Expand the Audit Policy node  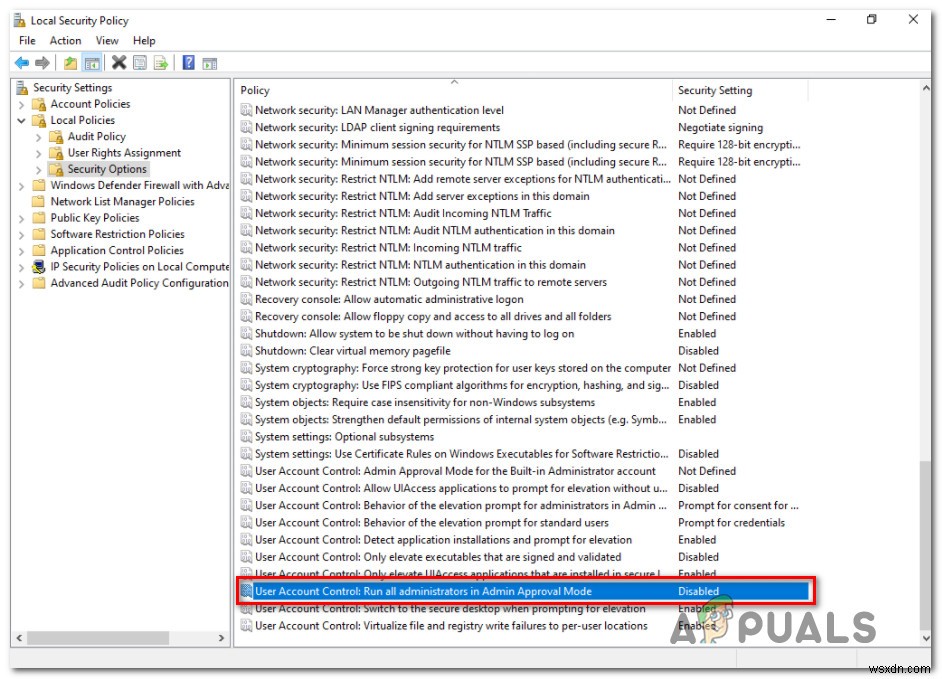38,137
